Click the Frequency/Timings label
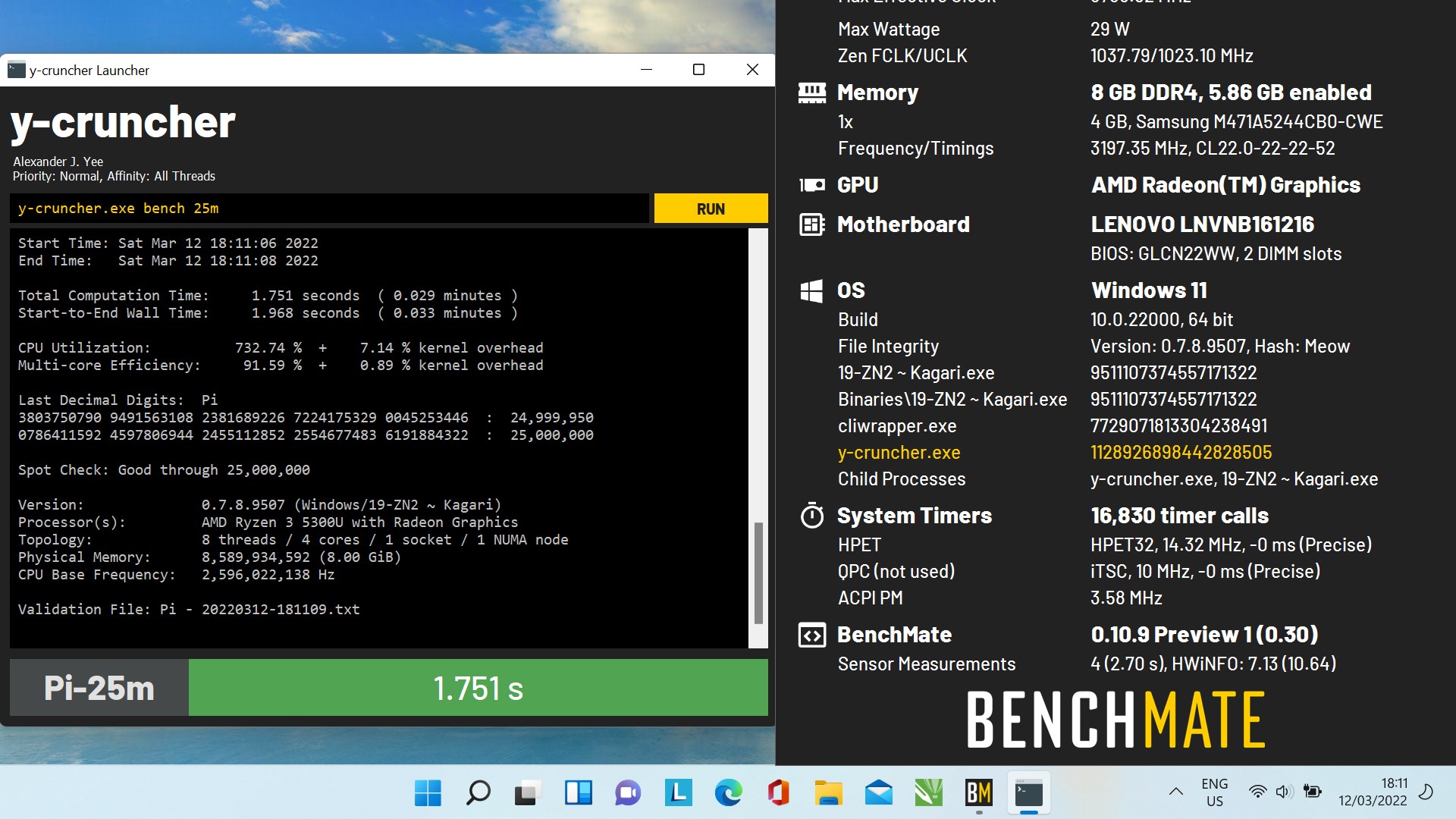Screen dimensions: 1456x819 click(x=915, y=149)
